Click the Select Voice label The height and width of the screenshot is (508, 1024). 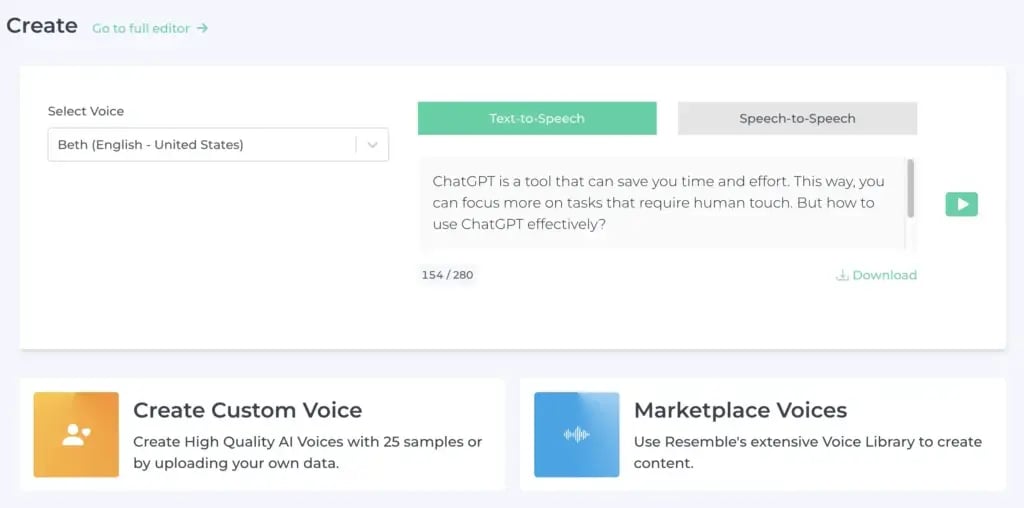point(86,111)
